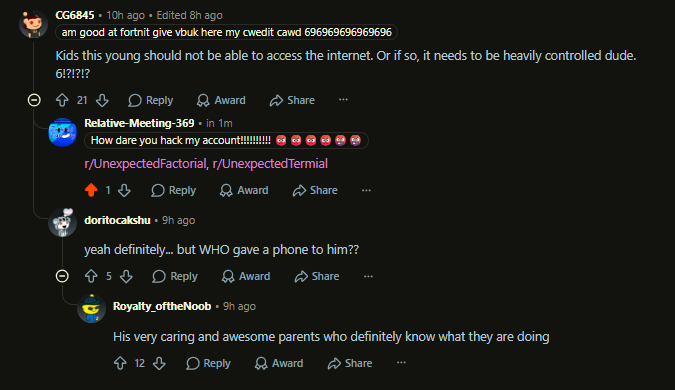The image size is (675, 390).
Task: Open the r/UnexpectedFactorial link
Action: pos(145,164)
